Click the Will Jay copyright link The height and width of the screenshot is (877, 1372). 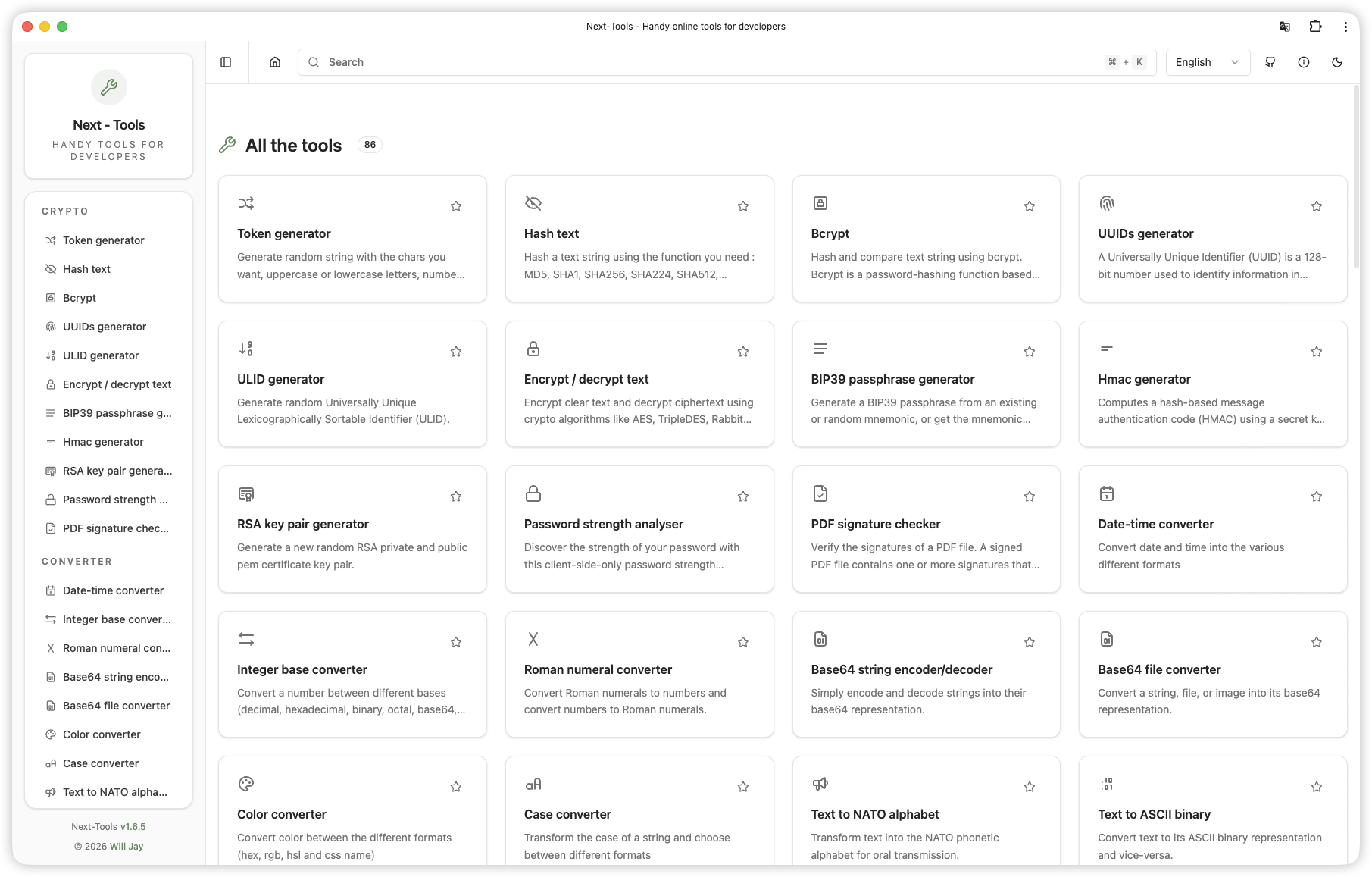[126, 847]
